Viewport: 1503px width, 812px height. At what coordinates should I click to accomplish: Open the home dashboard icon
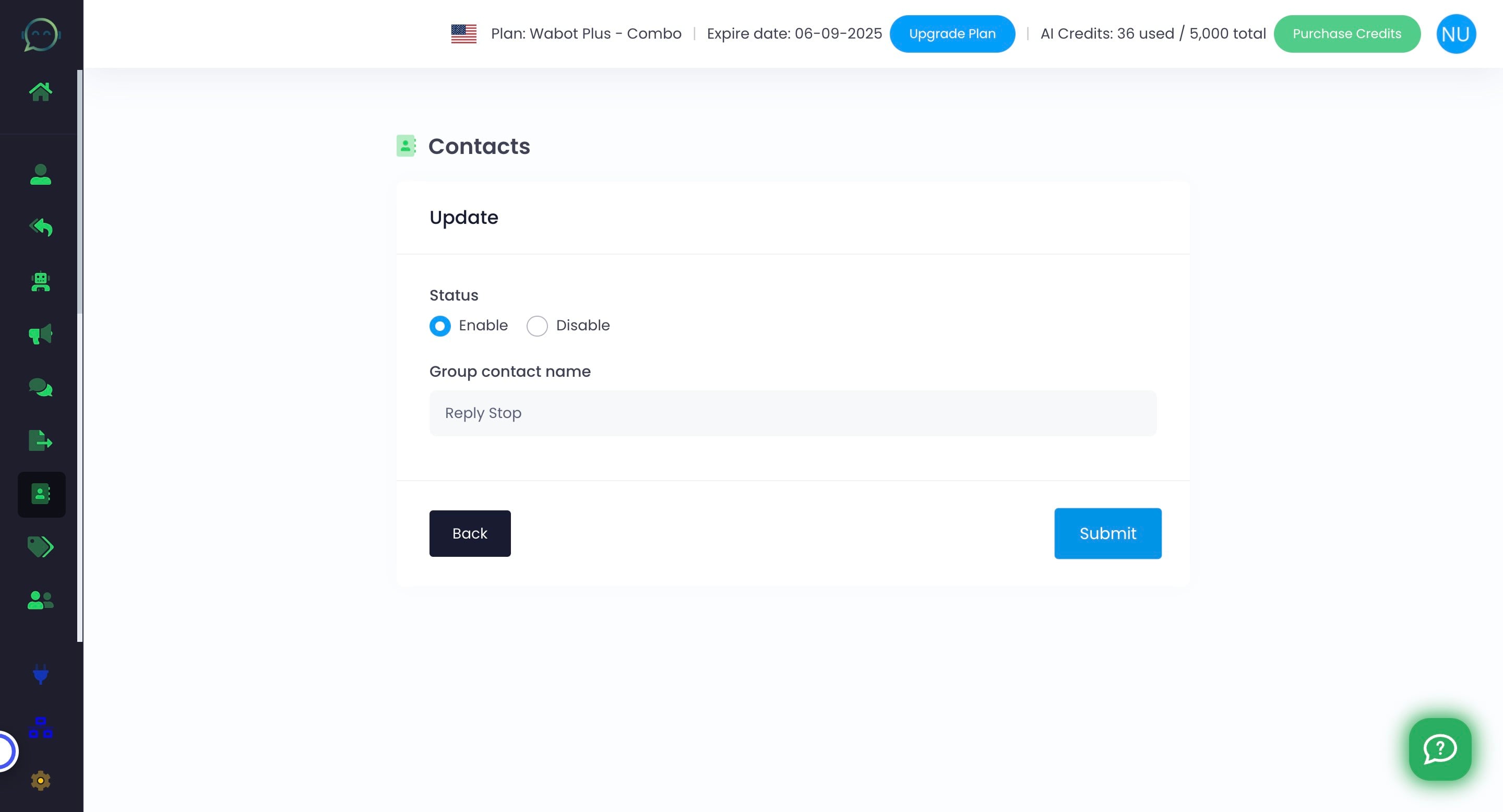[40, 91]
